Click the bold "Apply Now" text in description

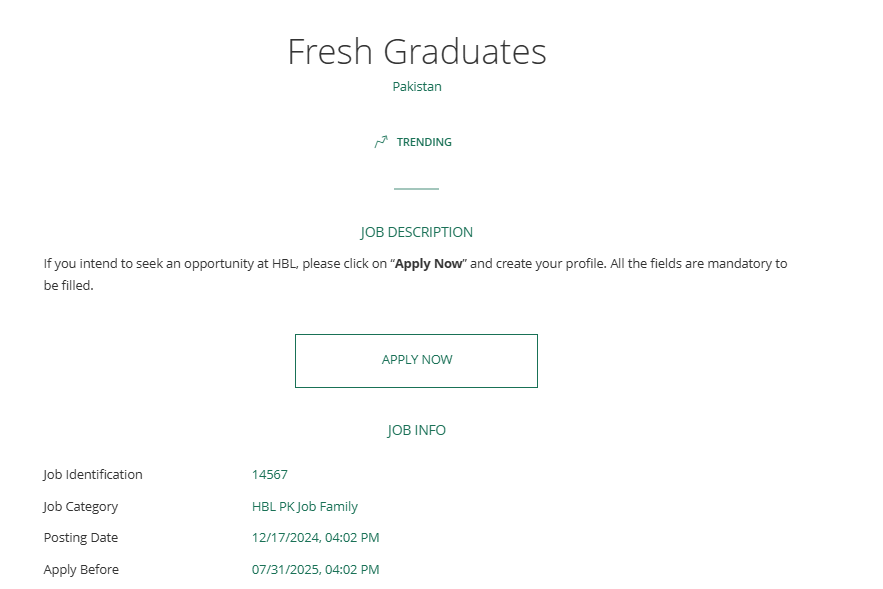429,264
